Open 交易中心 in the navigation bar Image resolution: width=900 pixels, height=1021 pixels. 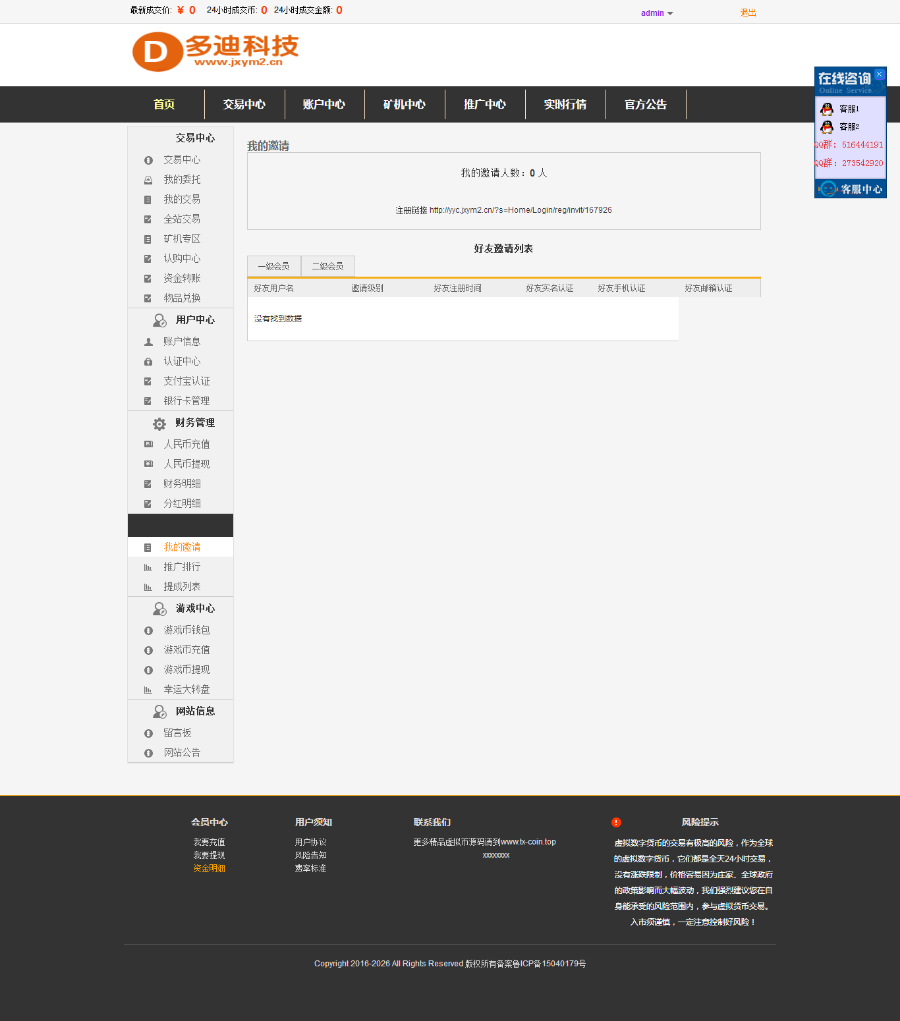coord(244,104)
